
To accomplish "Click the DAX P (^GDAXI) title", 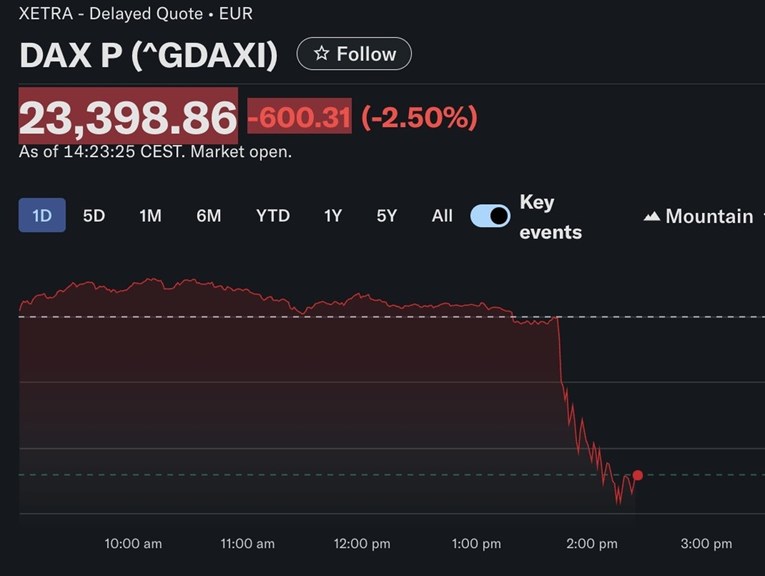I will tap(148, 55).
